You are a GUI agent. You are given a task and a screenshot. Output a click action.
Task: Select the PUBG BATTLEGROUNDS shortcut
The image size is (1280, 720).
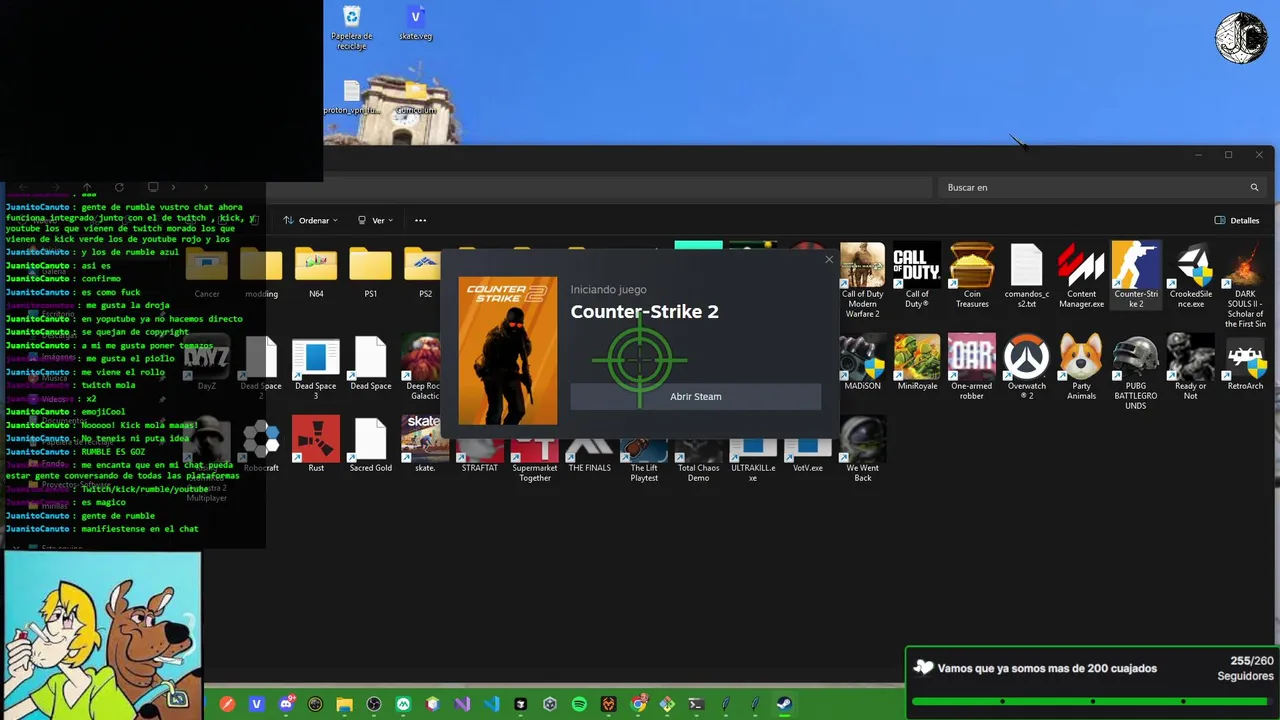1136,373
